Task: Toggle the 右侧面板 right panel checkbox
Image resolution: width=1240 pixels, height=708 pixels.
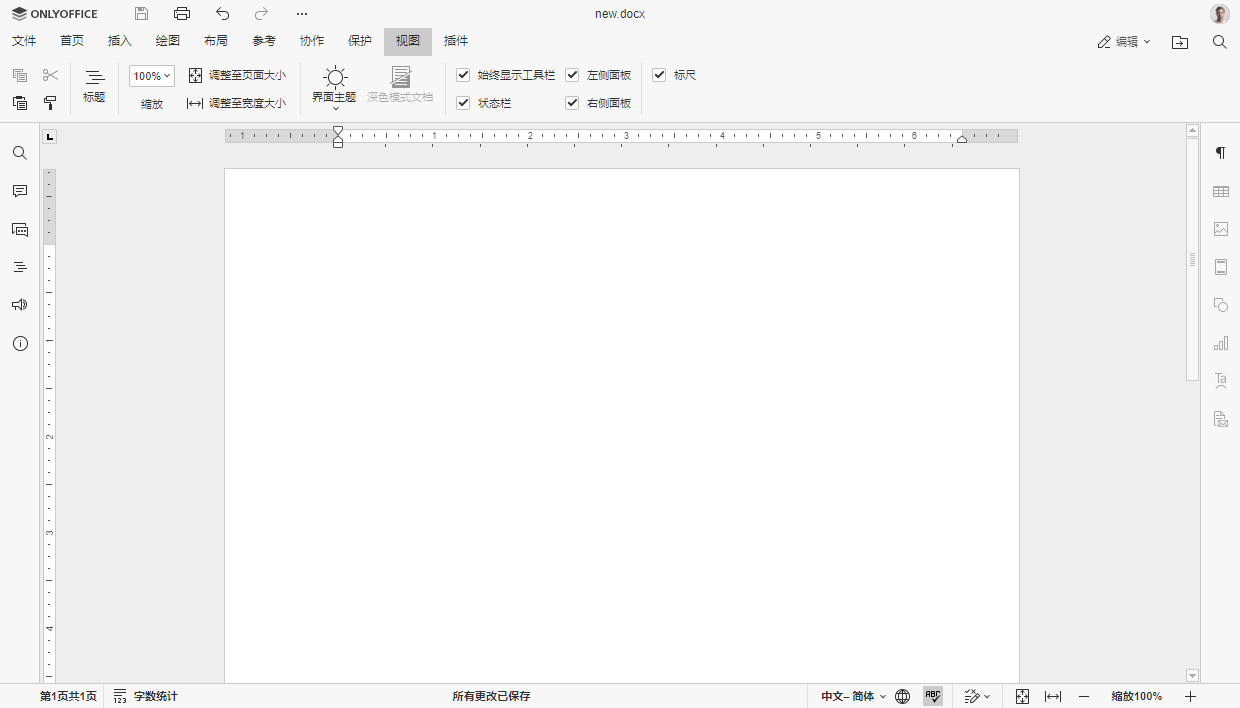Action: pyautogui.click(x=572, y=103)
